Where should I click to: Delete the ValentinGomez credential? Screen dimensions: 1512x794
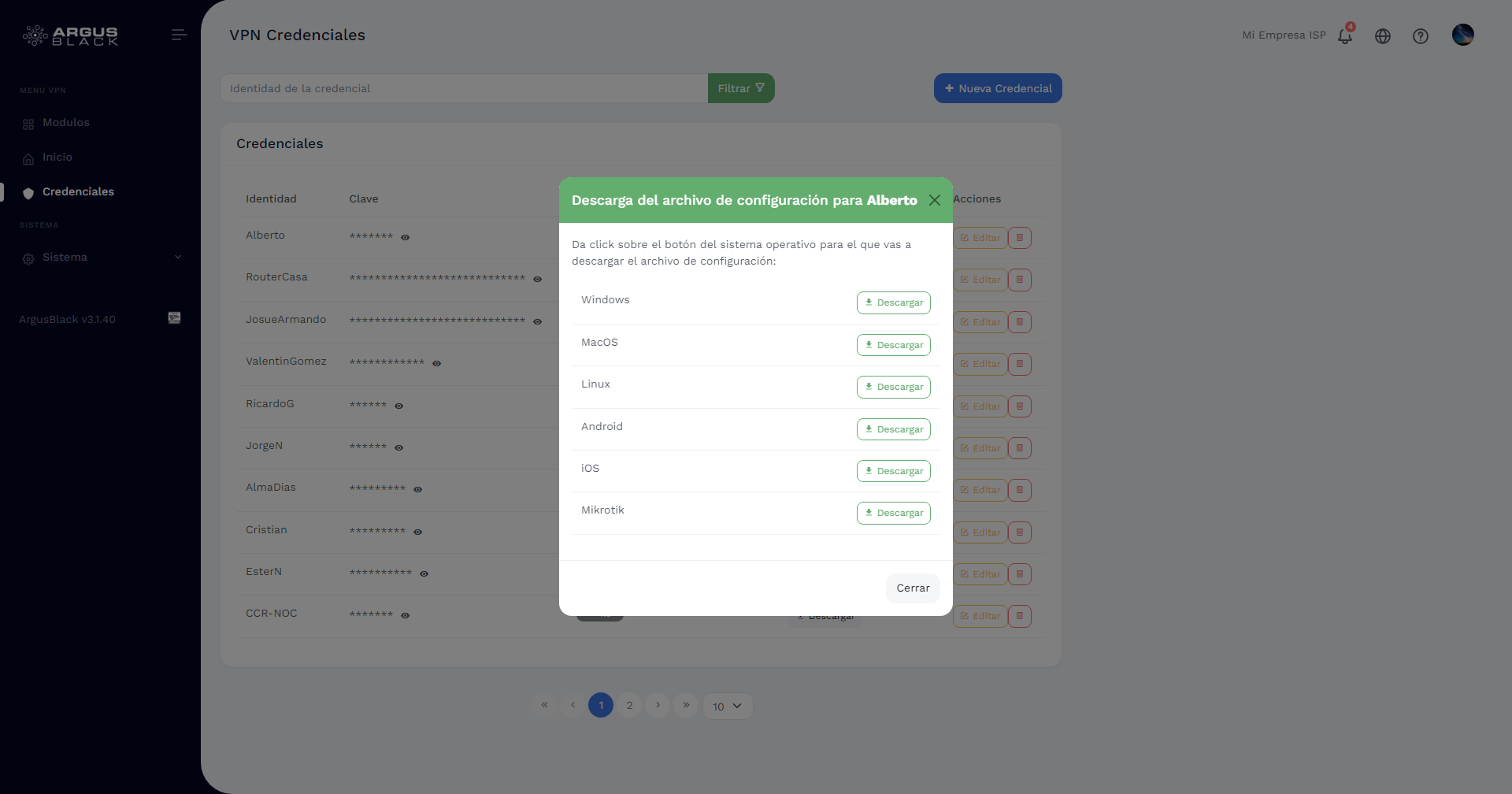[x=1020, y=364]
